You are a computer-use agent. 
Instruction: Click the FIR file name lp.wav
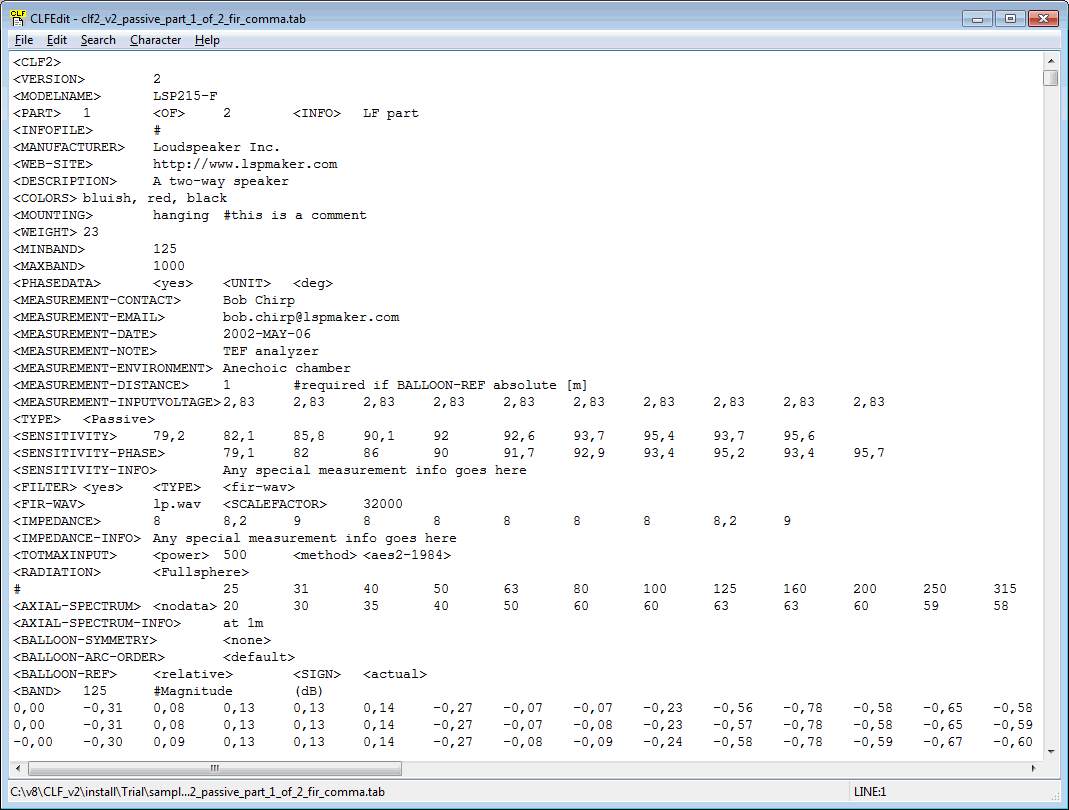[177, 504]
